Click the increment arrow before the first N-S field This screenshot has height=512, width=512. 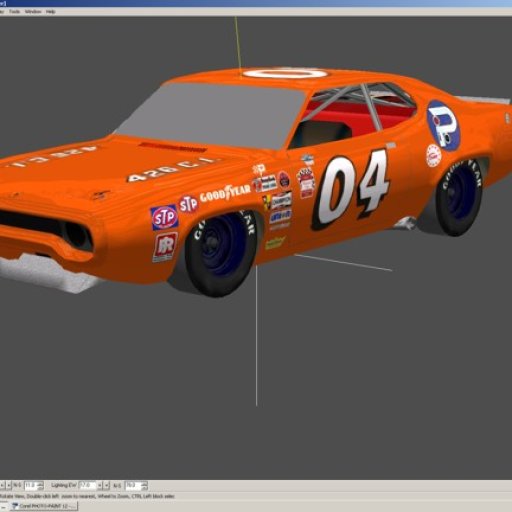(9, 485)
